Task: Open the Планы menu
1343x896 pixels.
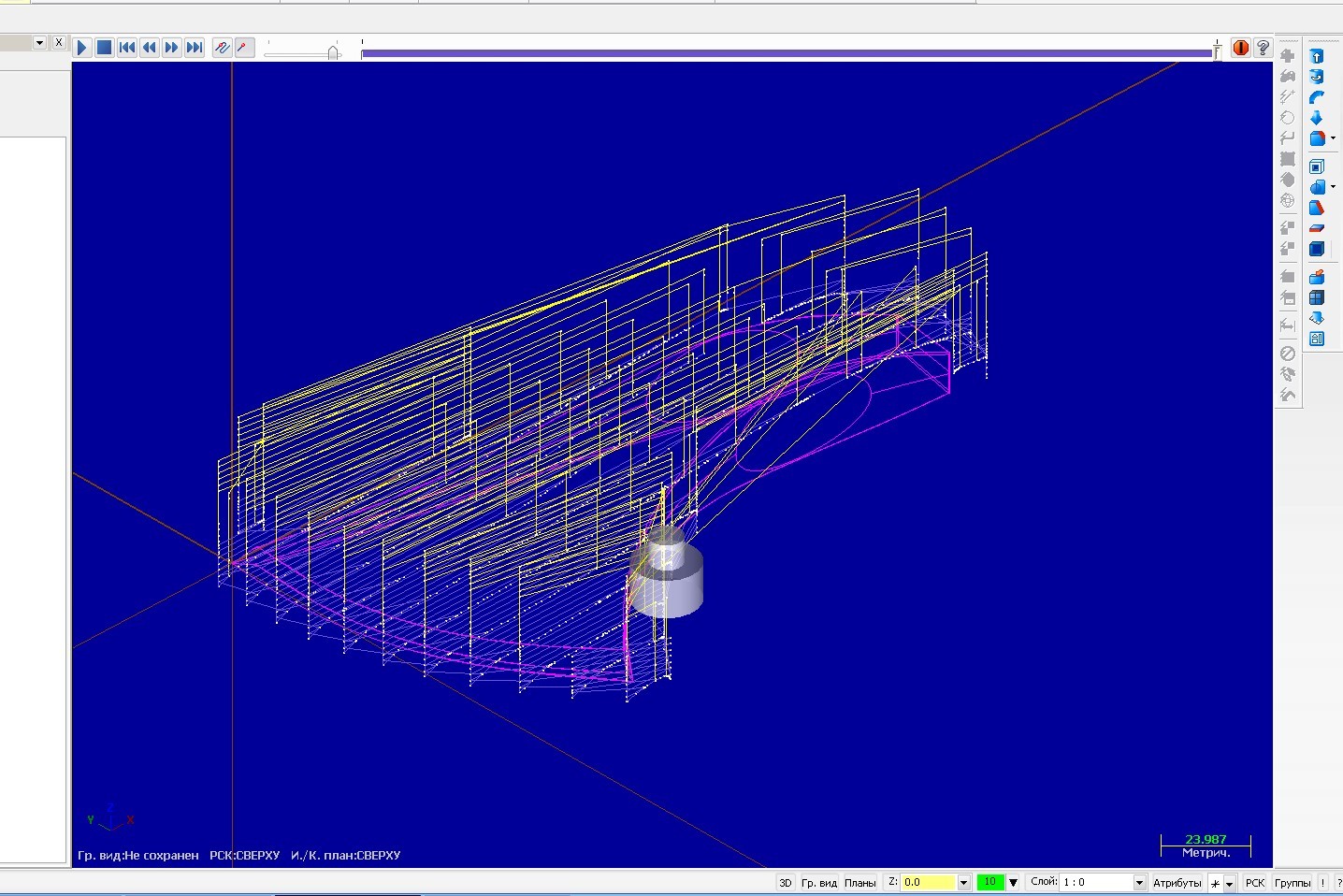Action: pos(860,882)
